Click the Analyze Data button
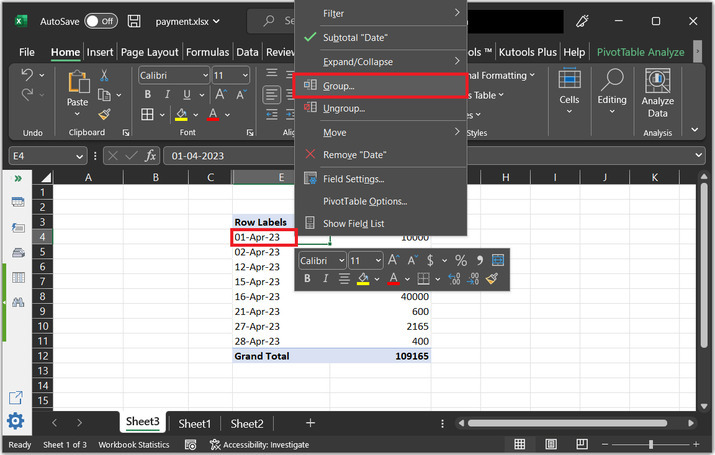The height and width of the screenshot is (455, 715). (x=658, y=93)
